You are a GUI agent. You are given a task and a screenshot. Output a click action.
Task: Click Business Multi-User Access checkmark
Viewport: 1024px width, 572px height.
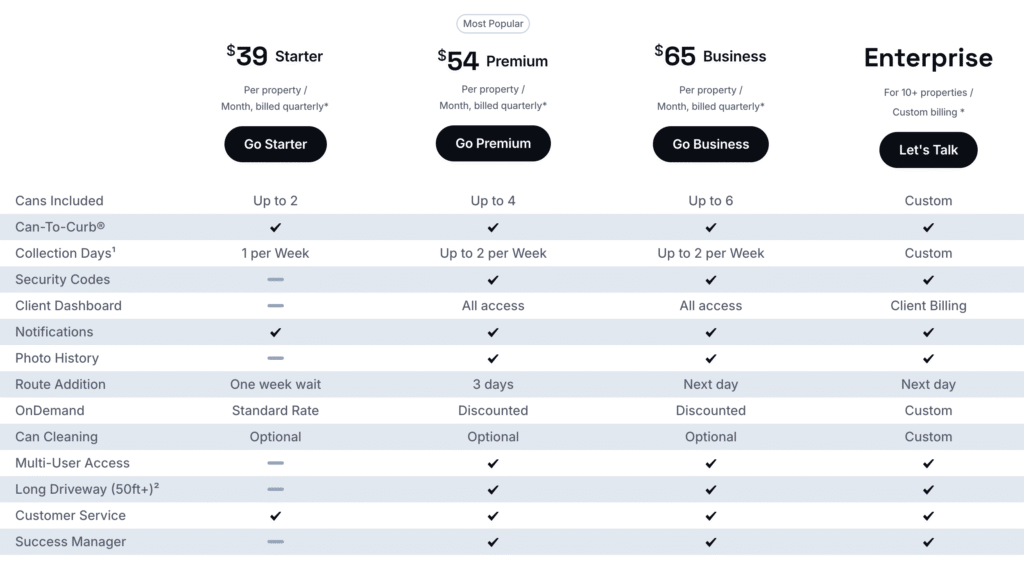[711, 463]
